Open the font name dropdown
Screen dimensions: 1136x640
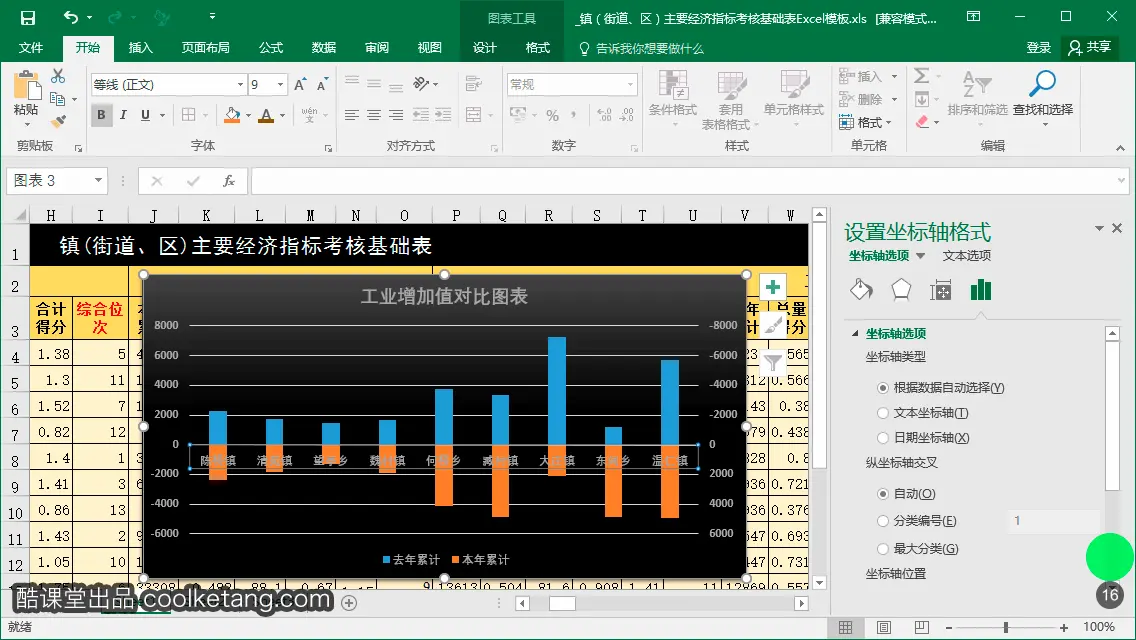[x=241, y=85]
